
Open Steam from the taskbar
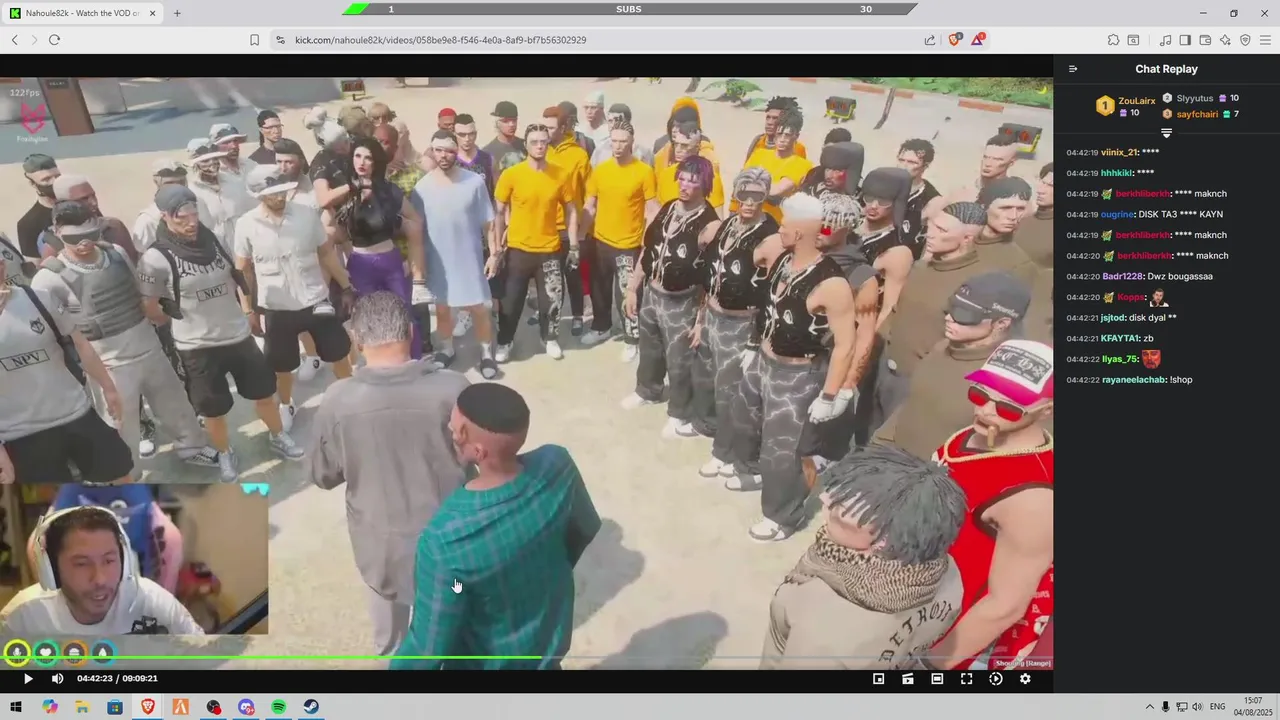click(x=312, y=707)
